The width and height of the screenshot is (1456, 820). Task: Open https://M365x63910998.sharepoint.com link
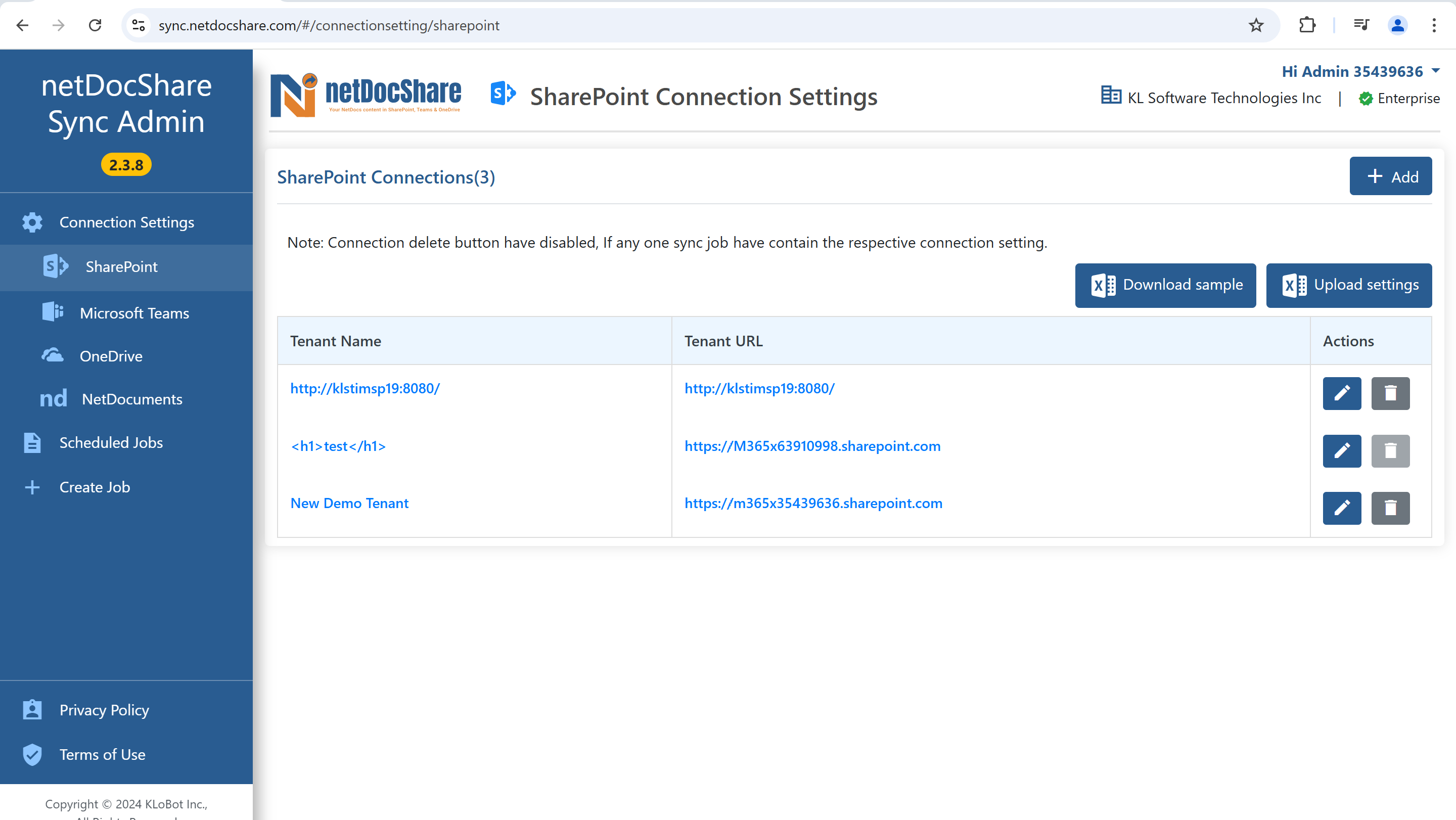click(812, 446)
